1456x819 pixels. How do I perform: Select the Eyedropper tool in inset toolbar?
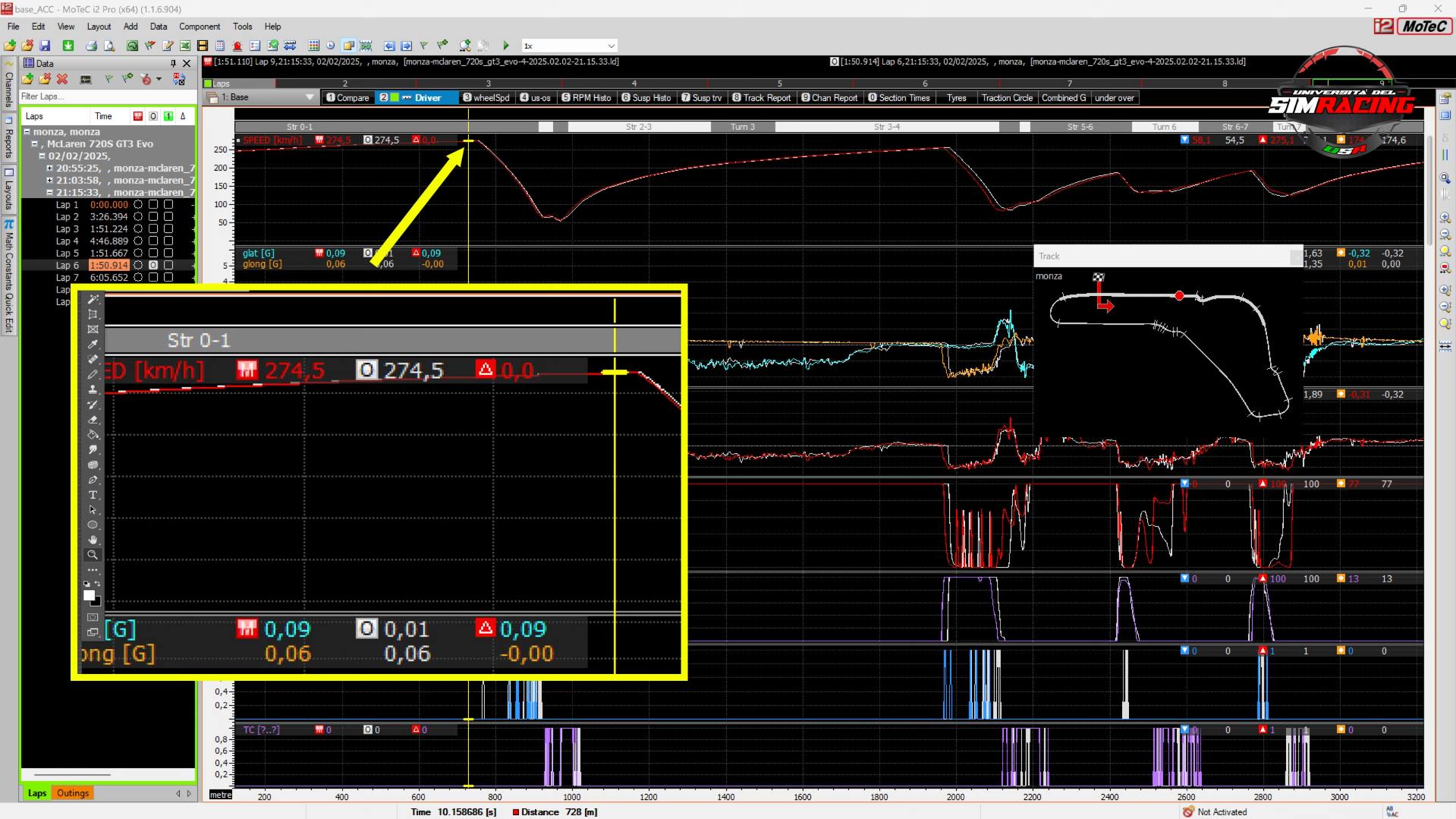point(93,344)
